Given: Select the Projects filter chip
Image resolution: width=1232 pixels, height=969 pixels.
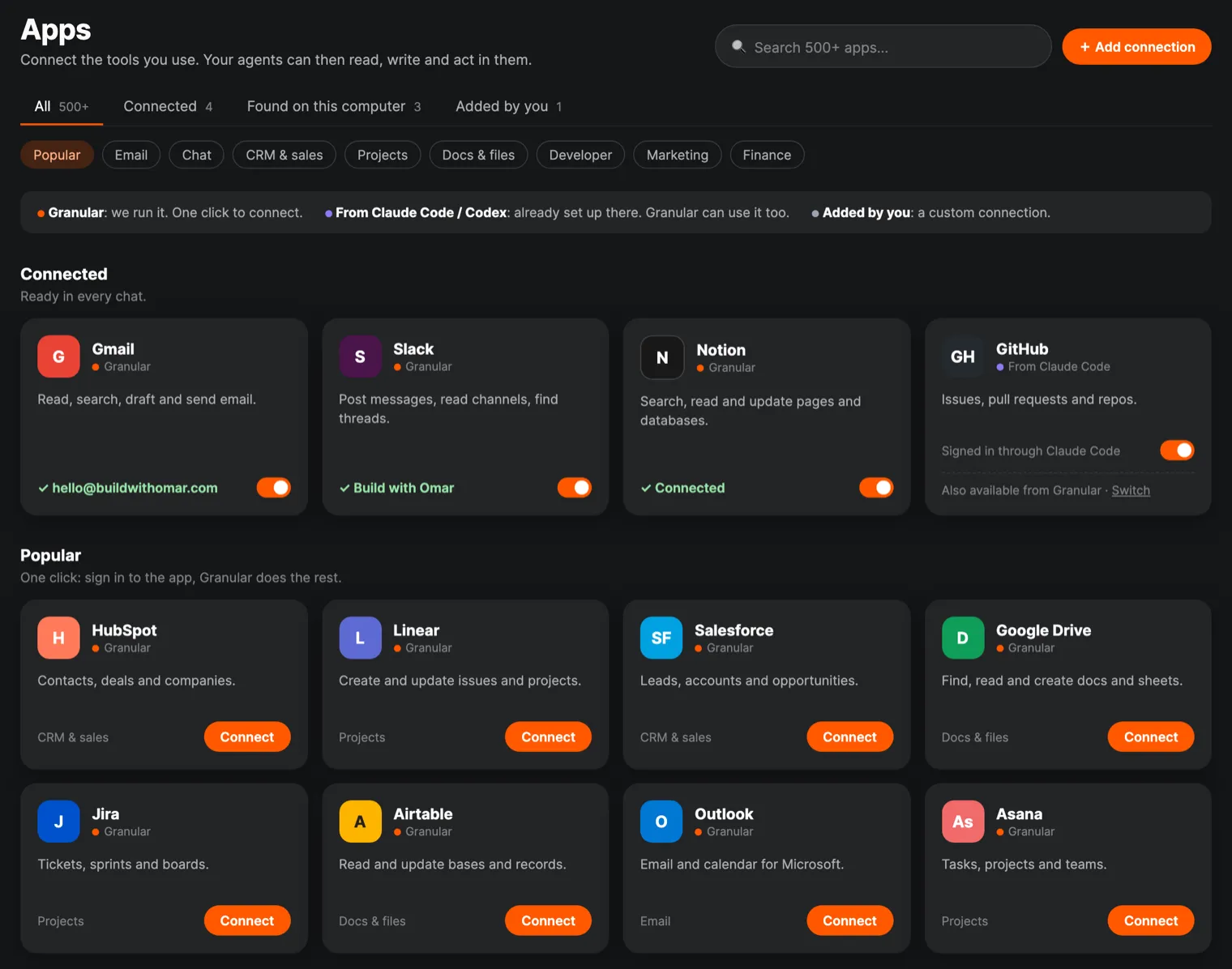Looking at the screenshot, I should [x=383, y=155].
